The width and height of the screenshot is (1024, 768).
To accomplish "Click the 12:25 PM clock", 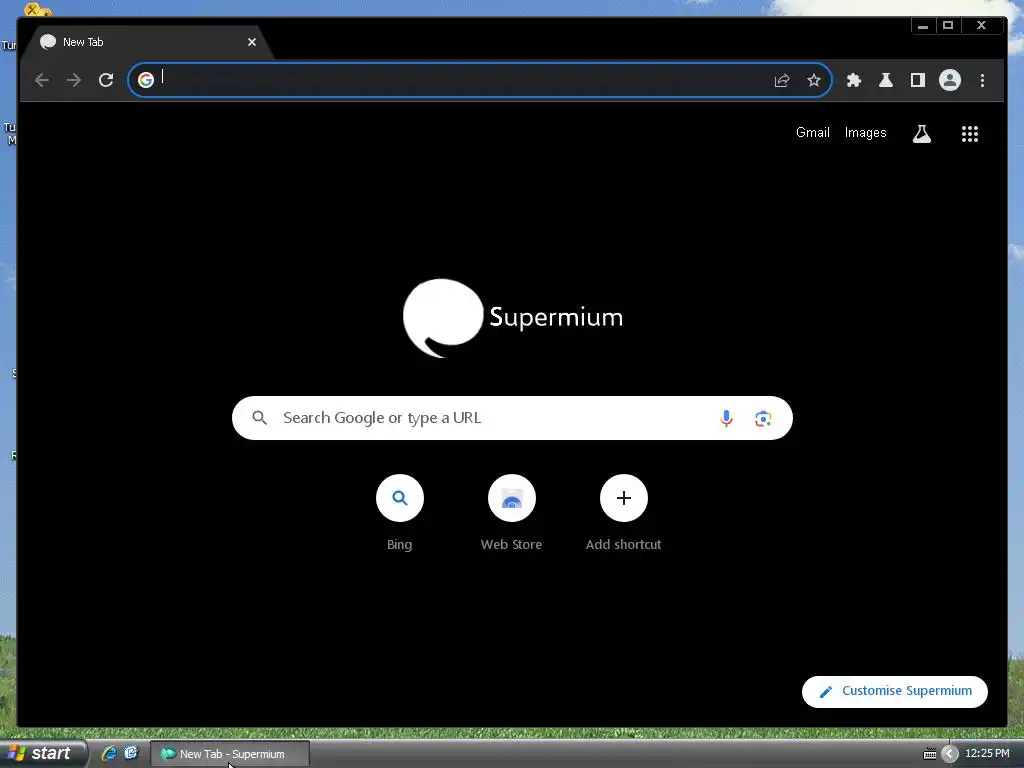I will (x=987, y=754).
